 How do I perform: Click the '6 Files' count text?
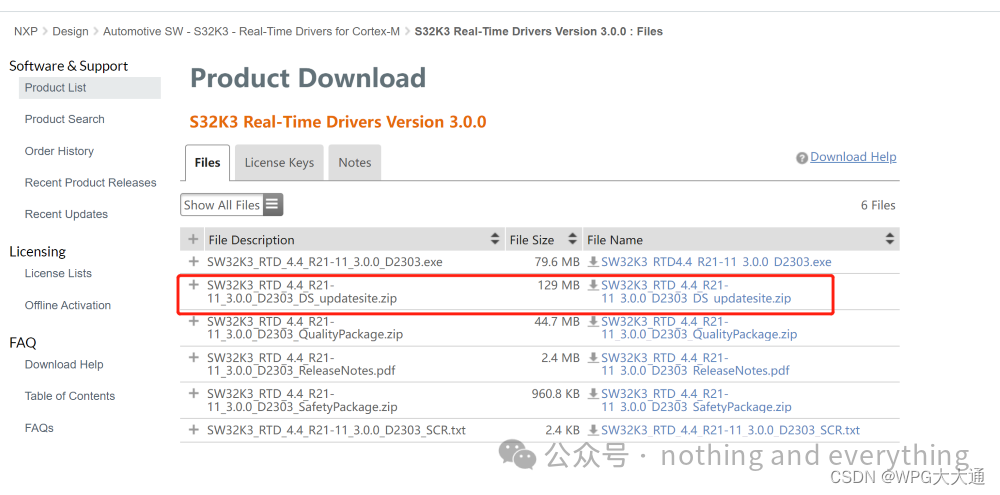click(x=878, y=205)
